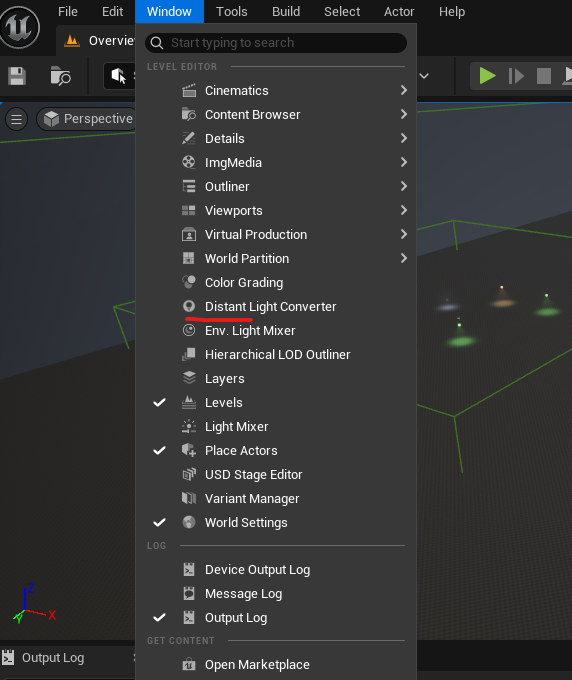Open the Select menu
The width and height of the screenshot is (572, 680).
[x=342, y=11]
